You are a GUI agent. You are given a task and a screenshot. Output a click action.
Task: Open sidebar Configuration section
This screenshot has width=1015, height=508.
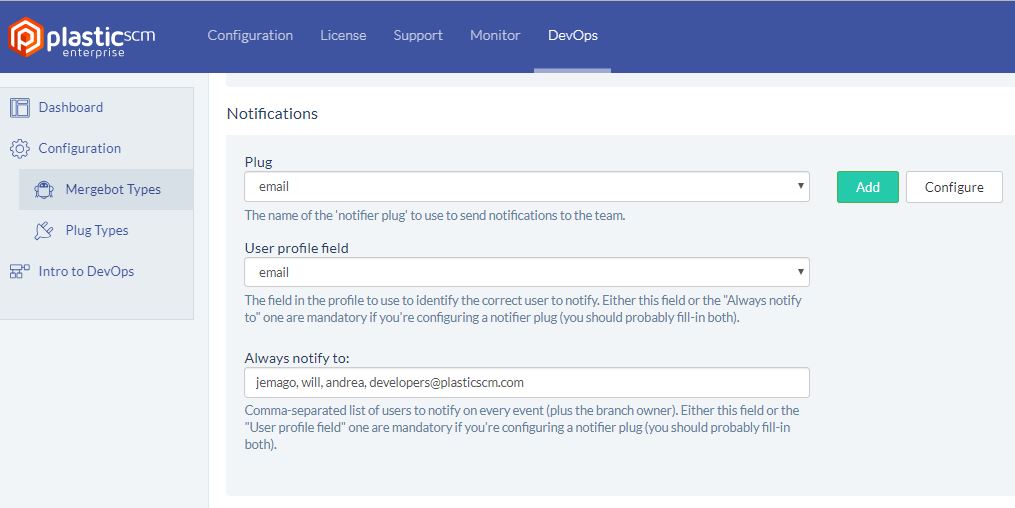tap(80, 148)
